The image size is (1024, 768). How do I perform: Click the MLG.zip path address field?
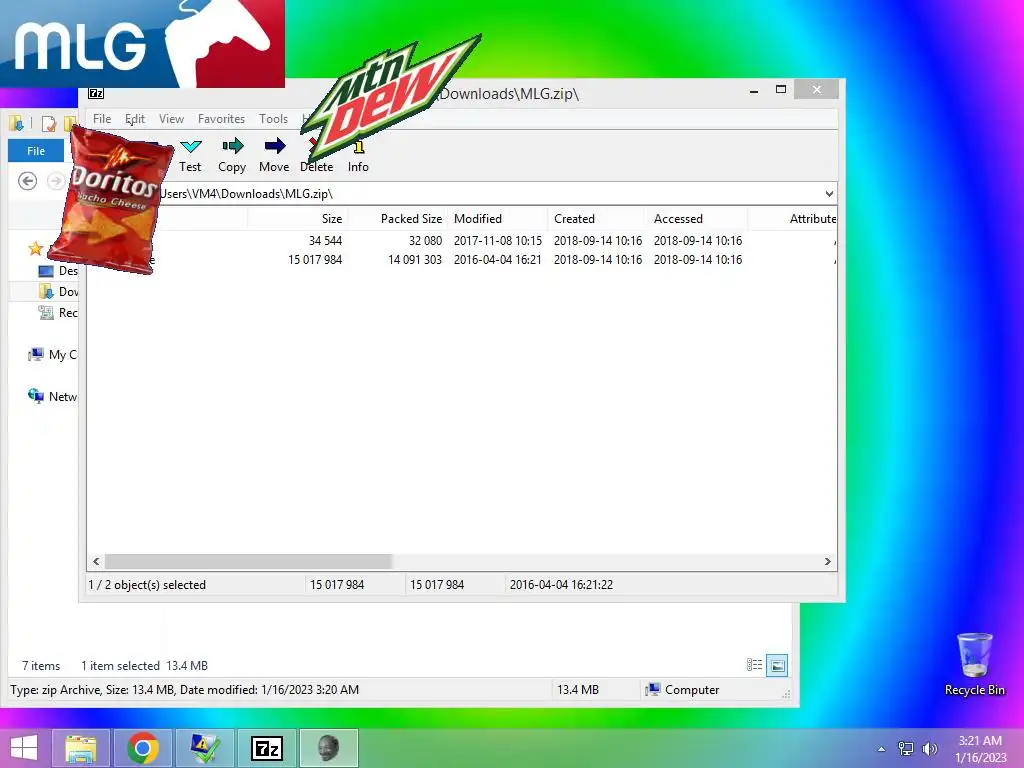click(457, 194)
